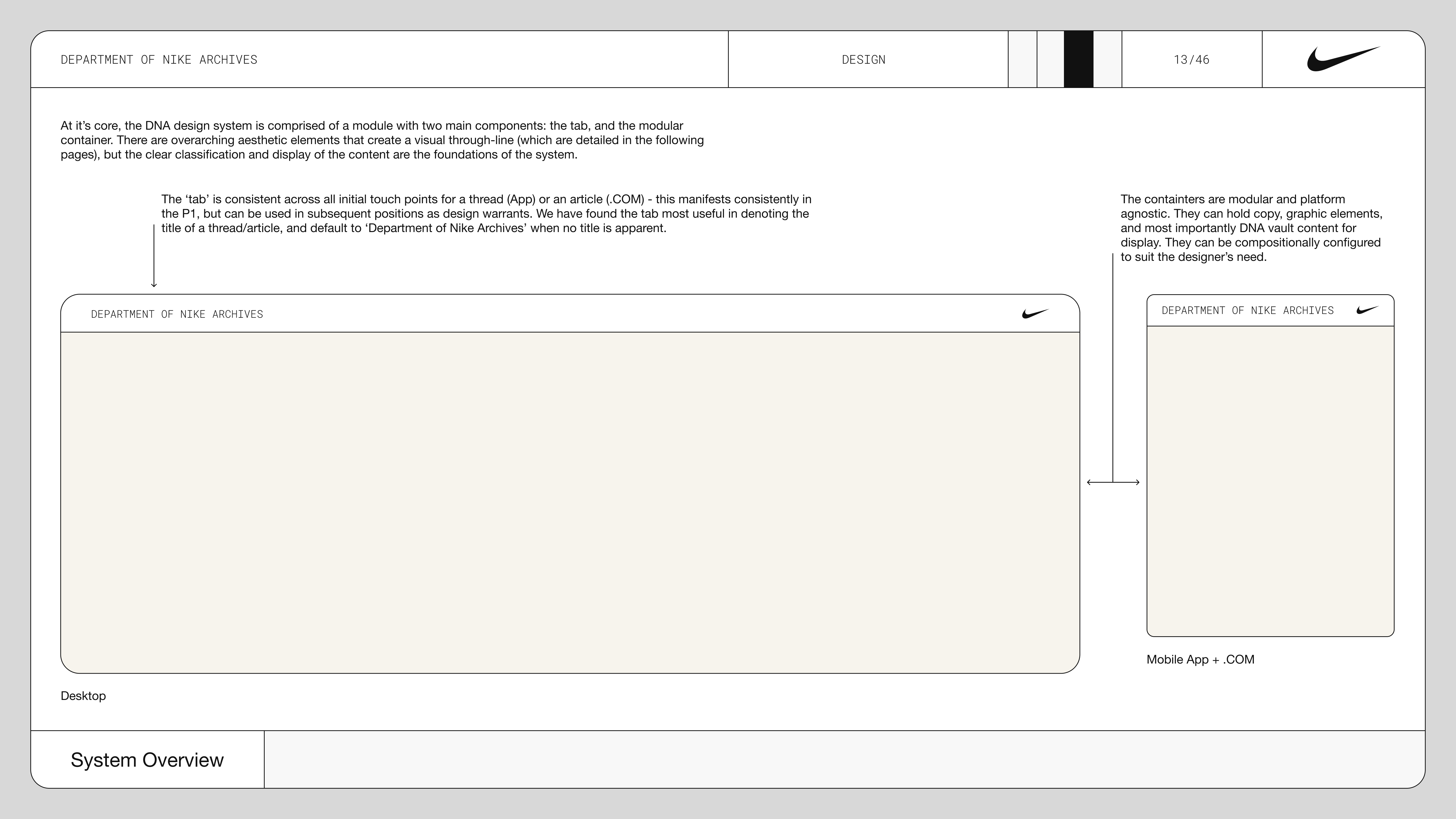Image resolution: width=1456 pixels, height=819 pixels.
Task: Select the second light section indicator block
Action: (1051, 59)
